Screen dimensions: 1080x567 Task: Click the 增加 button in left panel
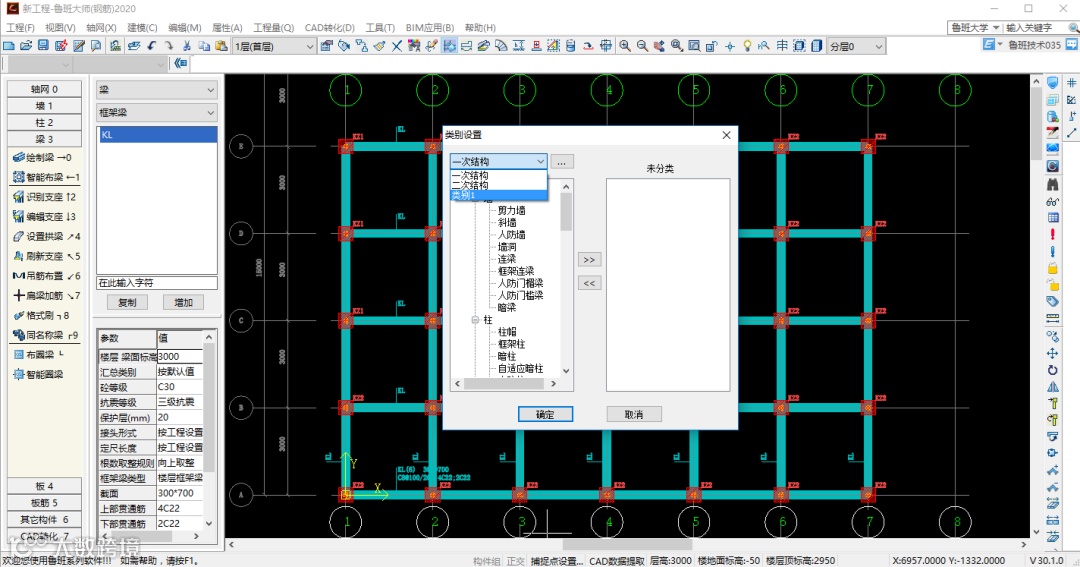click(183, 302)
